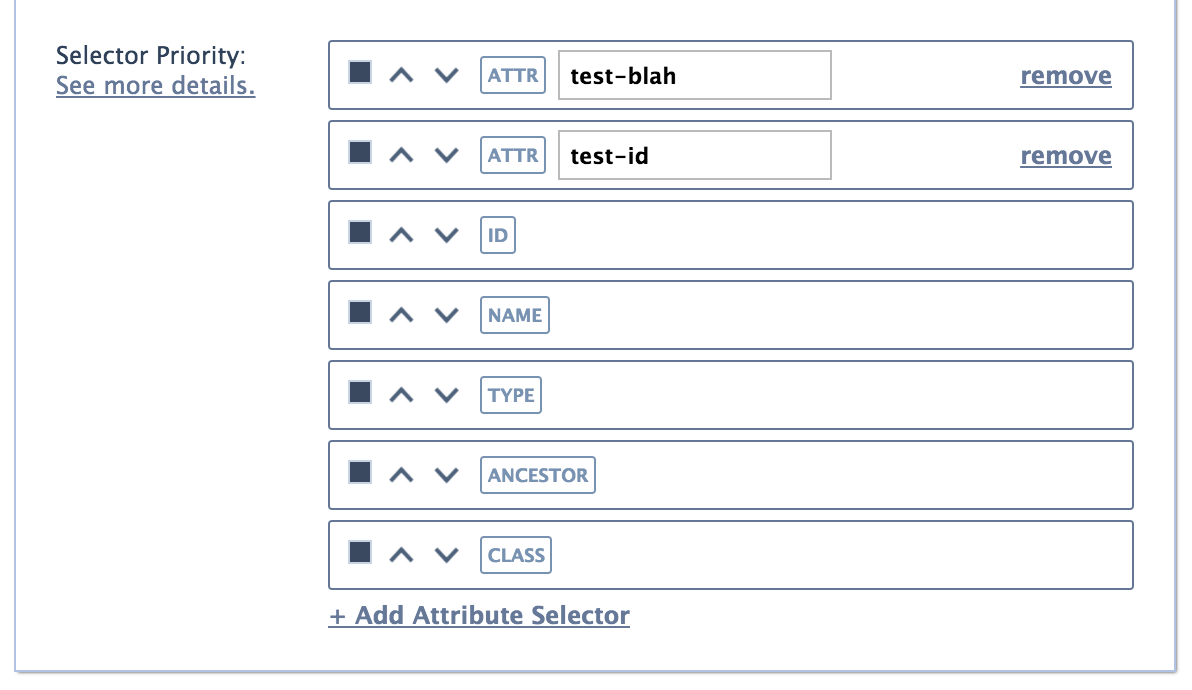Move NAME selector up in priority
Viewport: 1192px width, 690px height.
click(x=401, y=315)
